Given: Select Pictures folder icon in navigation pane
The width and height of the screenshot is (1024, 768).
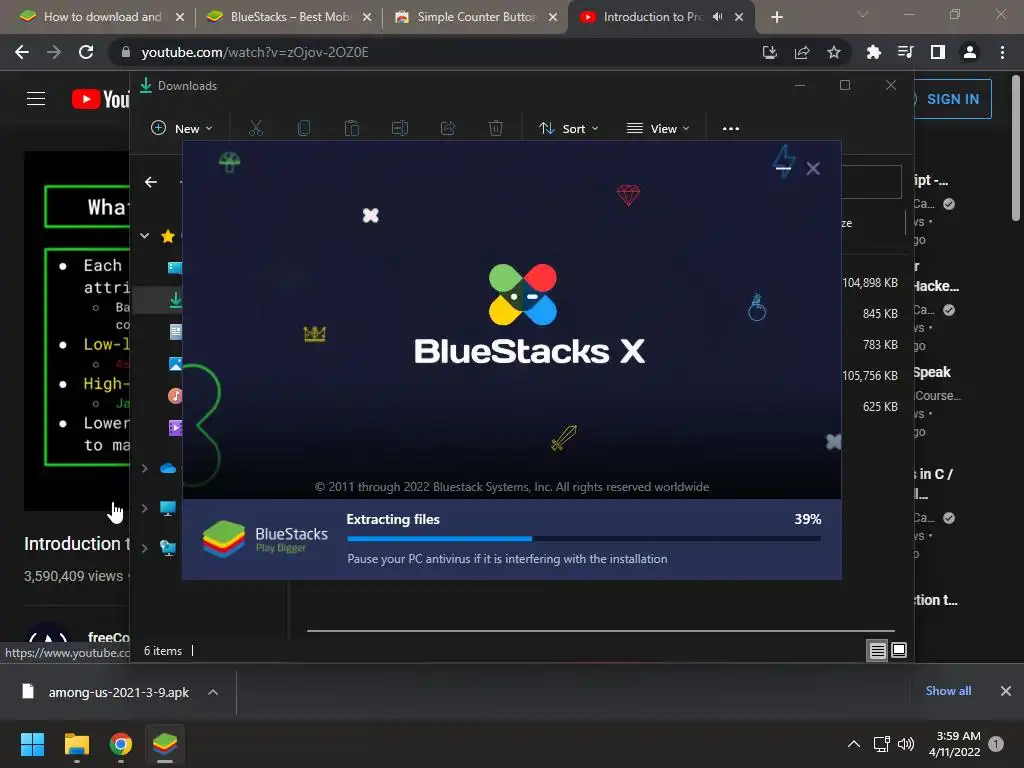Looking at the screenshot, I should click(175, 364).
